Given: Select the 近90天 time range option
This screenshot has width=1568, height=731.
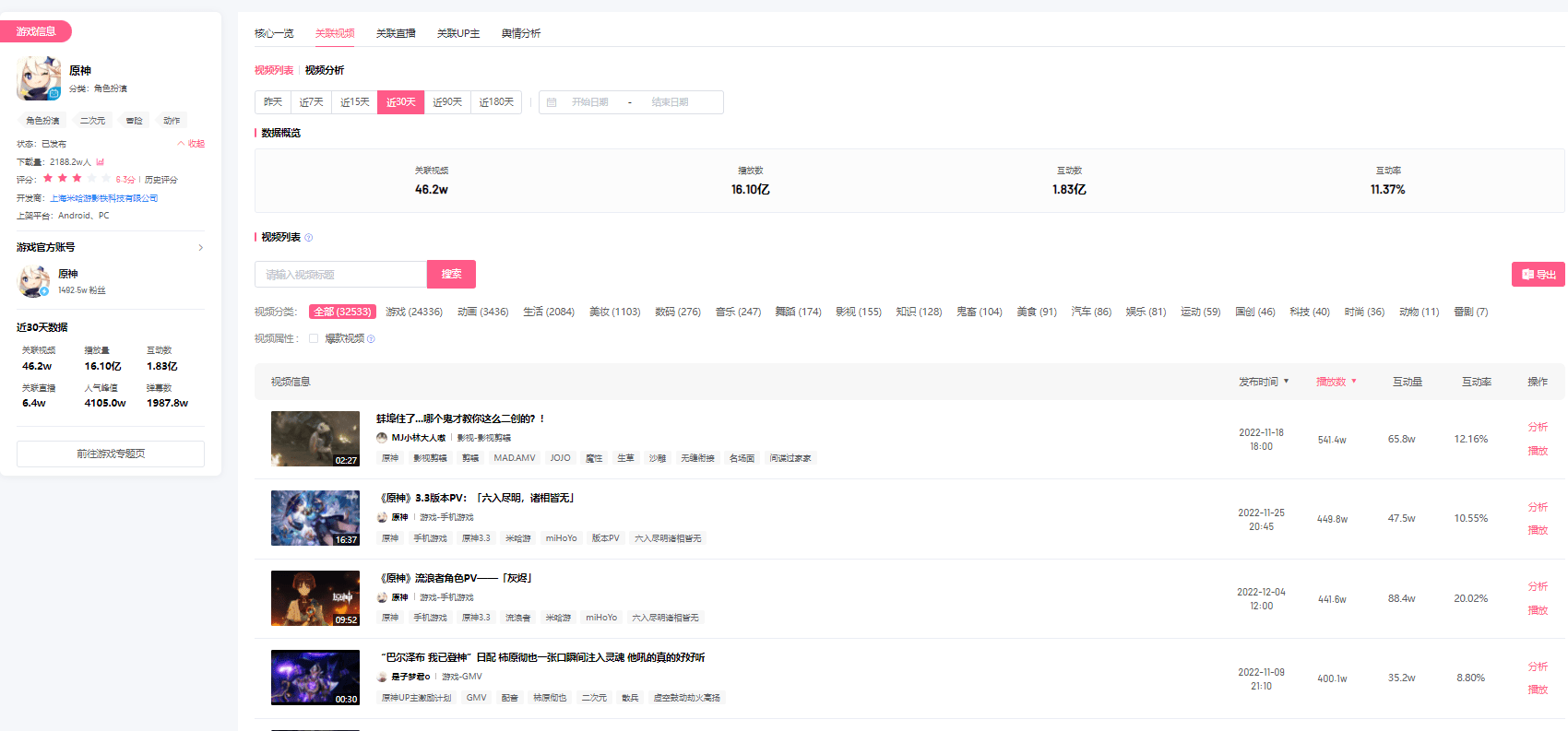Looking at the screenshot, I should 447,102.
